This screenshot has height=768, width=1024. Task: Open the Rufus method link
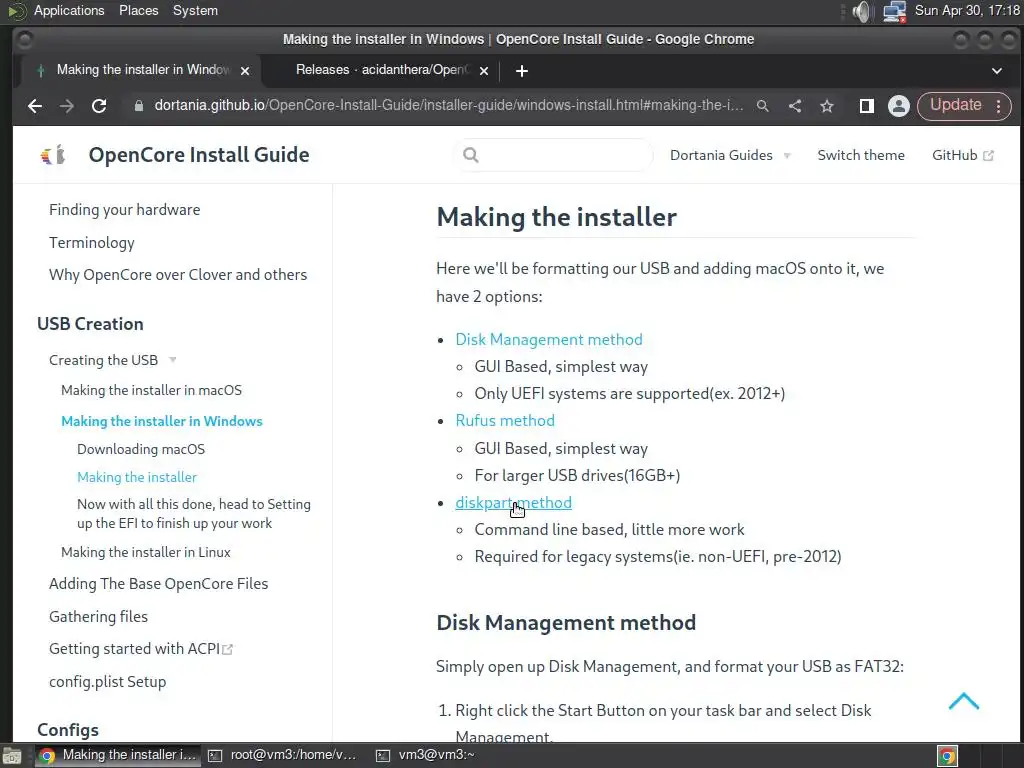tap(504, 421)
